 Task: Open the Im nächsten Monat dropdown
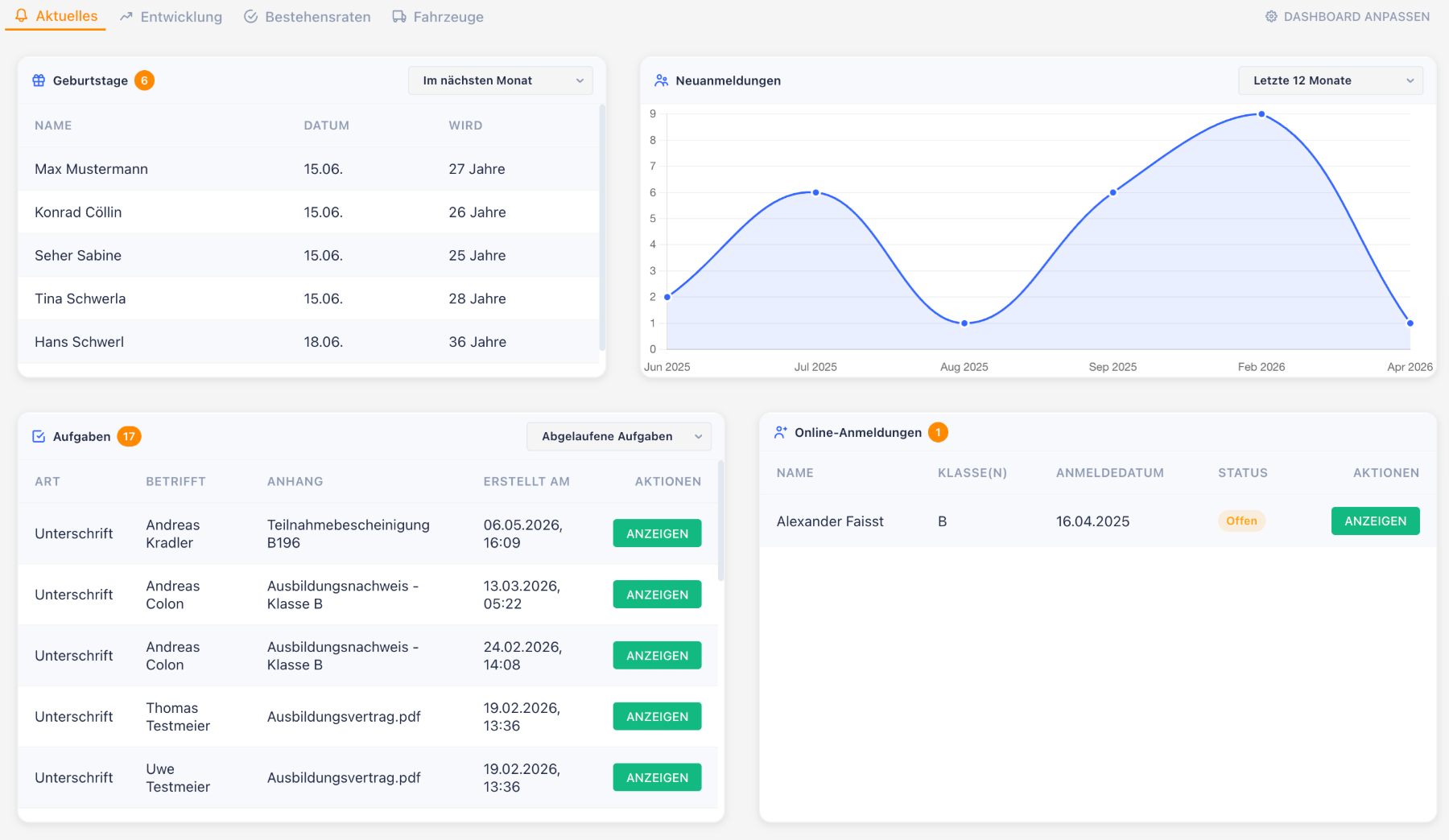tap(501, 80)
